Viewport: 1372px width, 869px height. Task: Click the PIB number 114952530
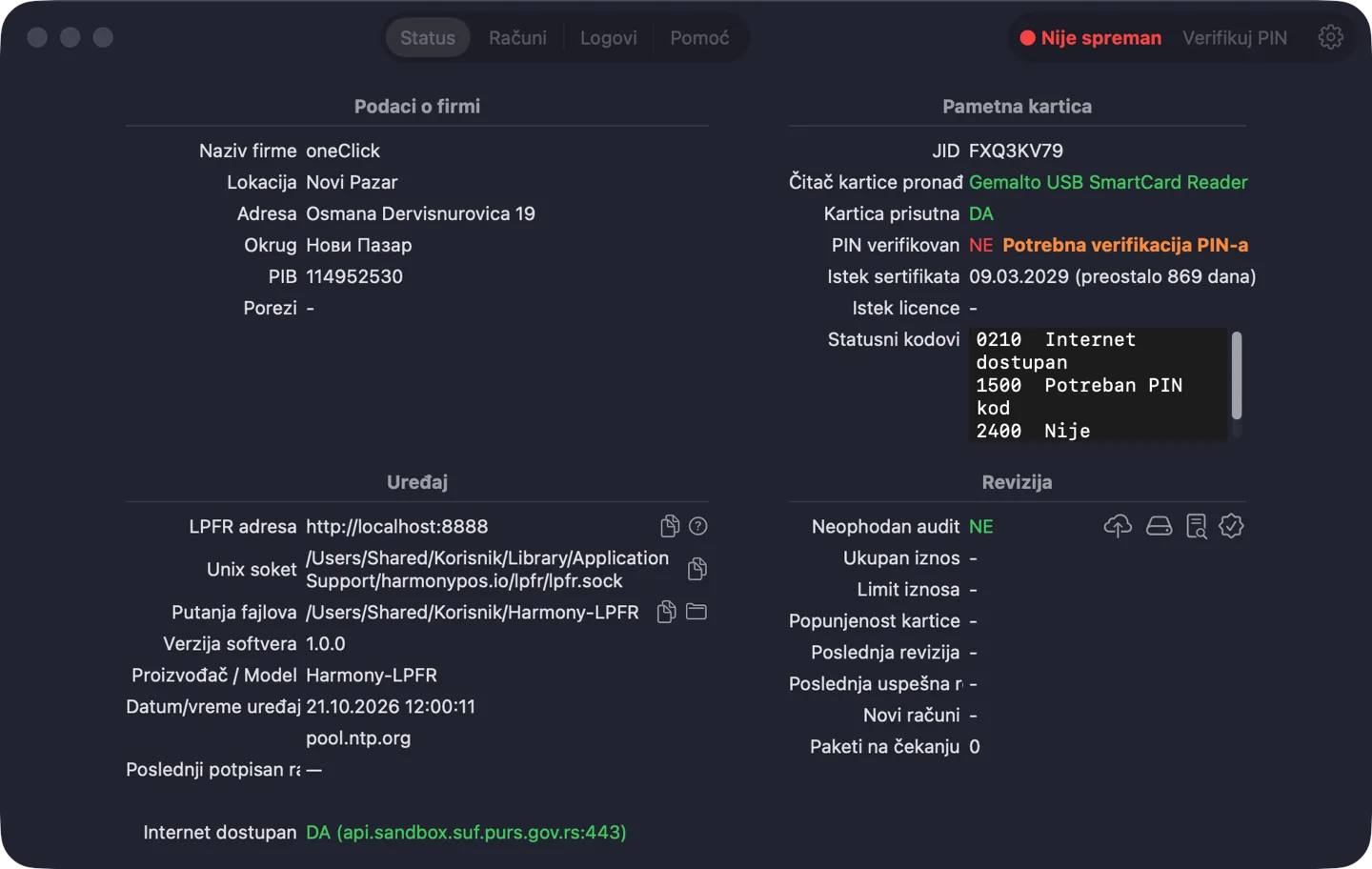pos(354,276)
